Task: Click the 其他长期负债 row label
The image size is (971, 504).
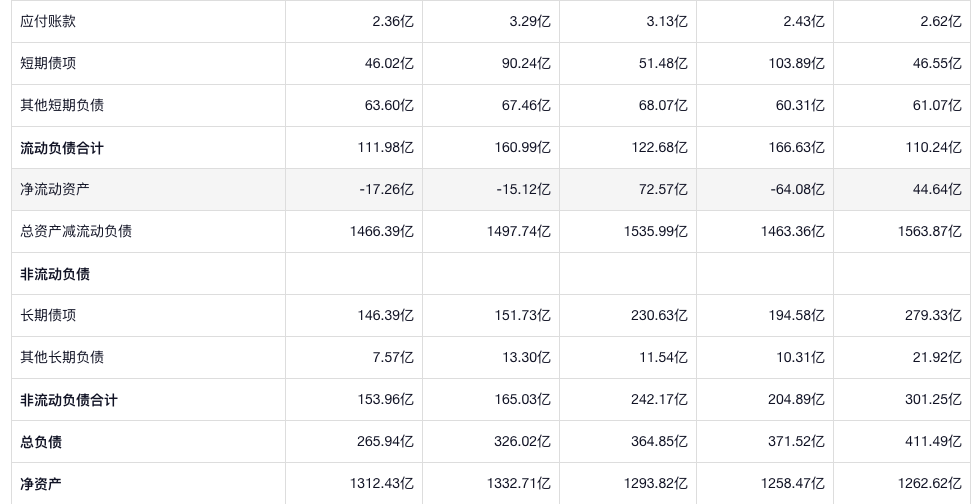Action: pos(62,357)
